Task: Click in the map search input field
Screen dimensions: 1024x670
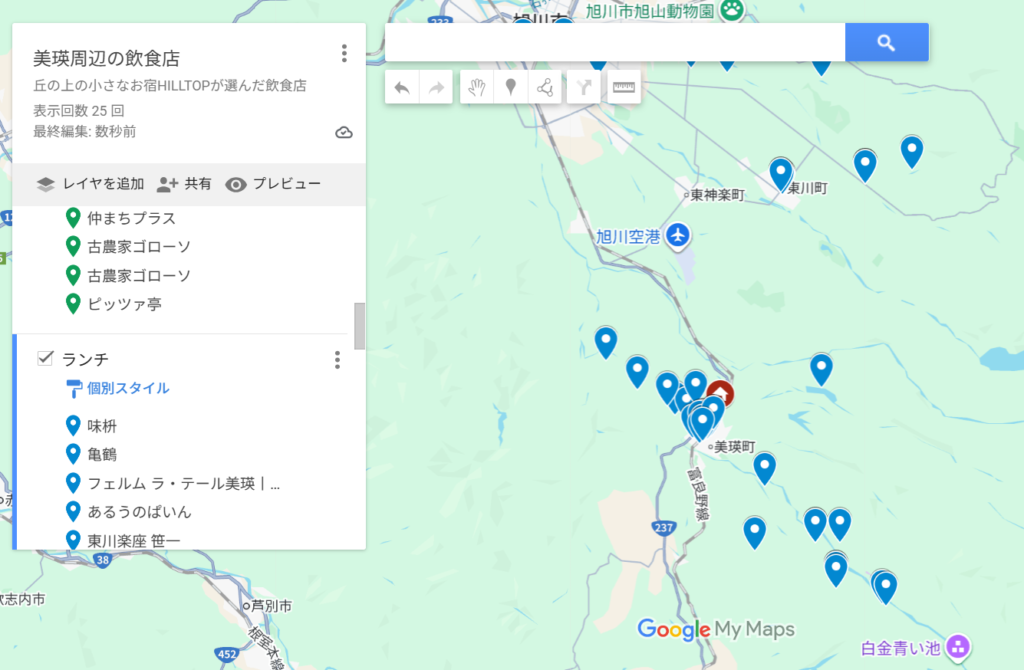Action: click(x=614, y=42)
